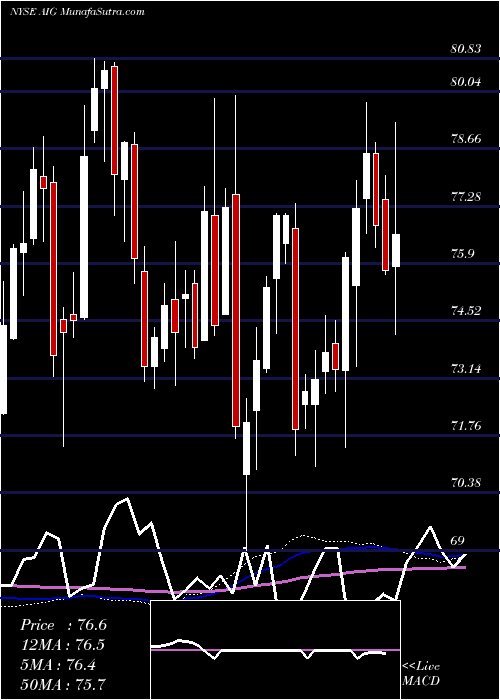Click the 50MA : 75.7 readout
The image size is (500, 700).
click(63, 684)
